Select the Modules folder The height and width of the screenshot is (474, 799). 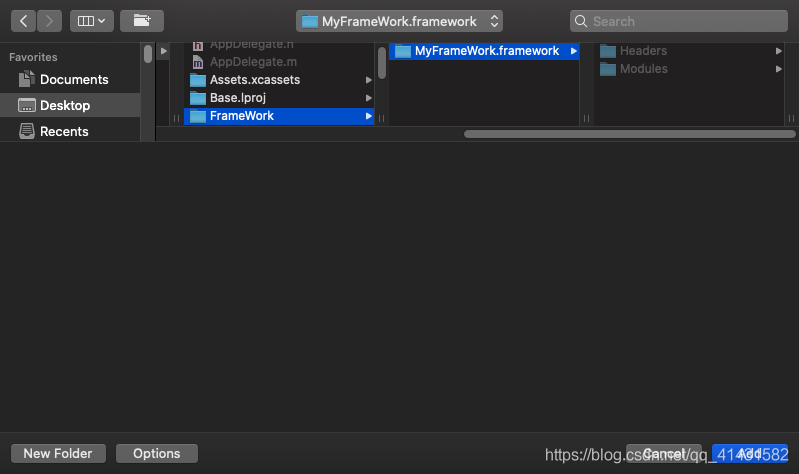[x=689, y=69]
